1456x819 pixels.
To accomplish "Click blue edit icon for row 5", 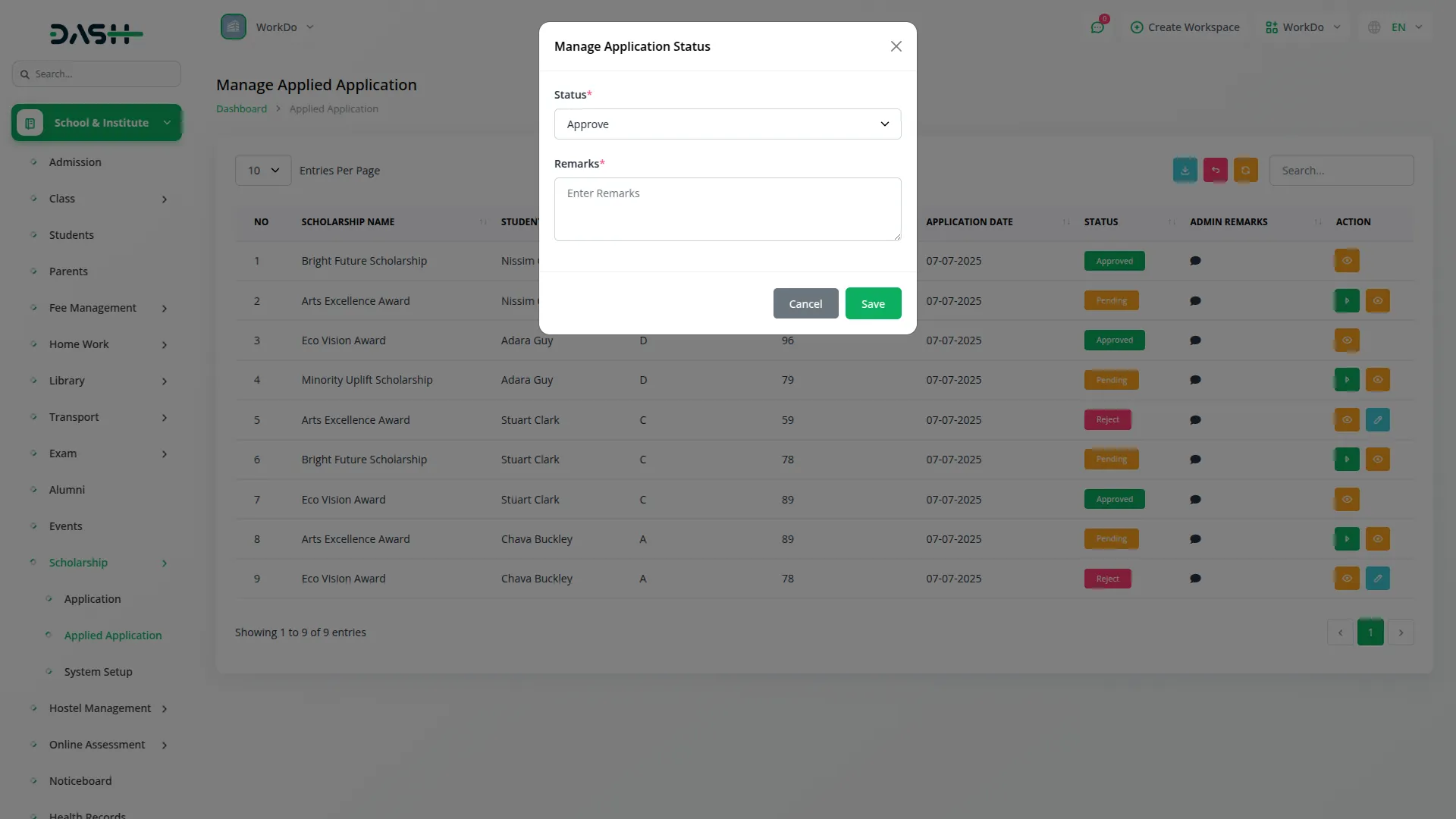I will (1377, 420).
